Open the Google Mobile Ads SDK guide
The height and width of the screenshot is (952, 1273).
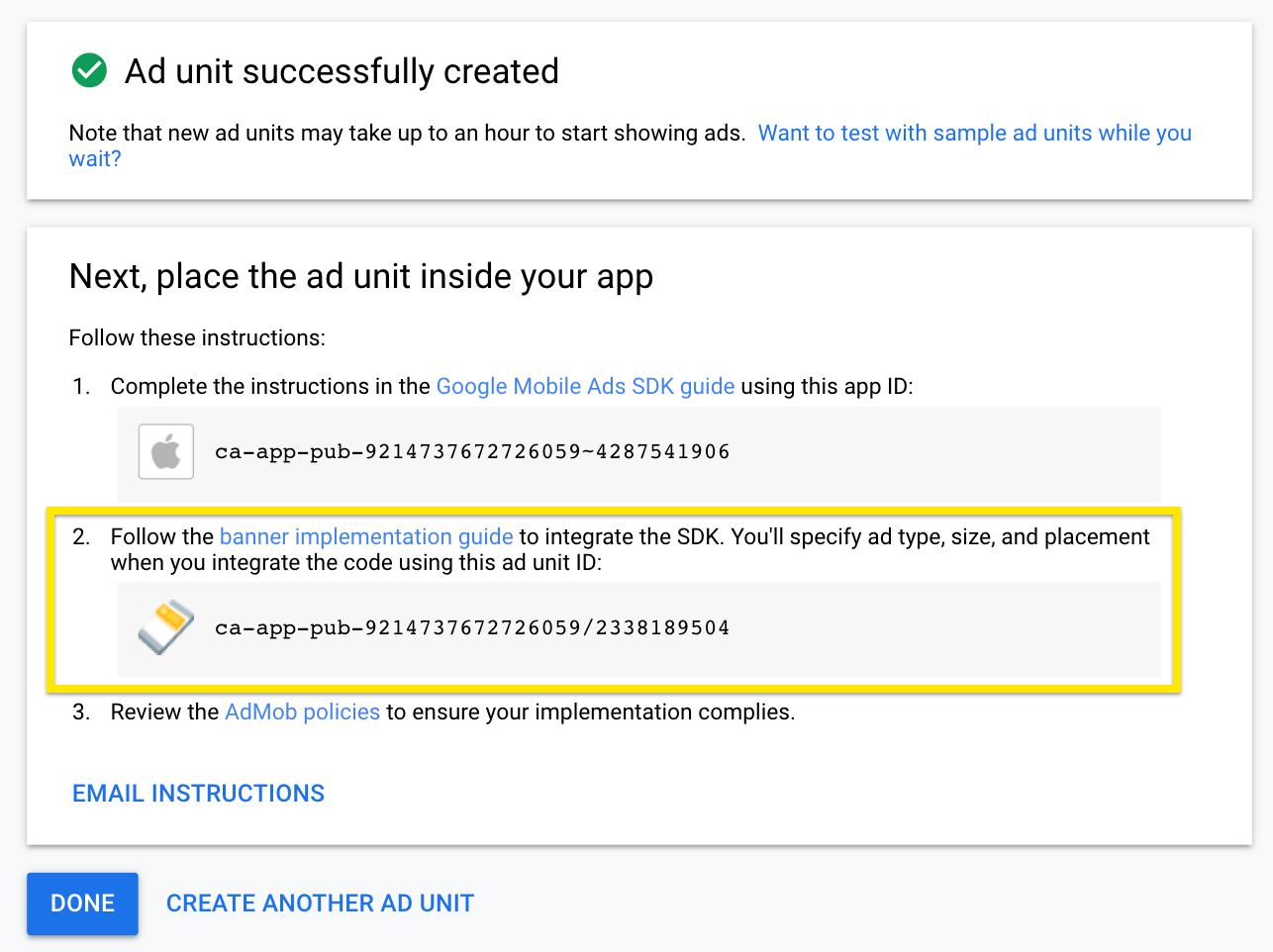[585, 386]
